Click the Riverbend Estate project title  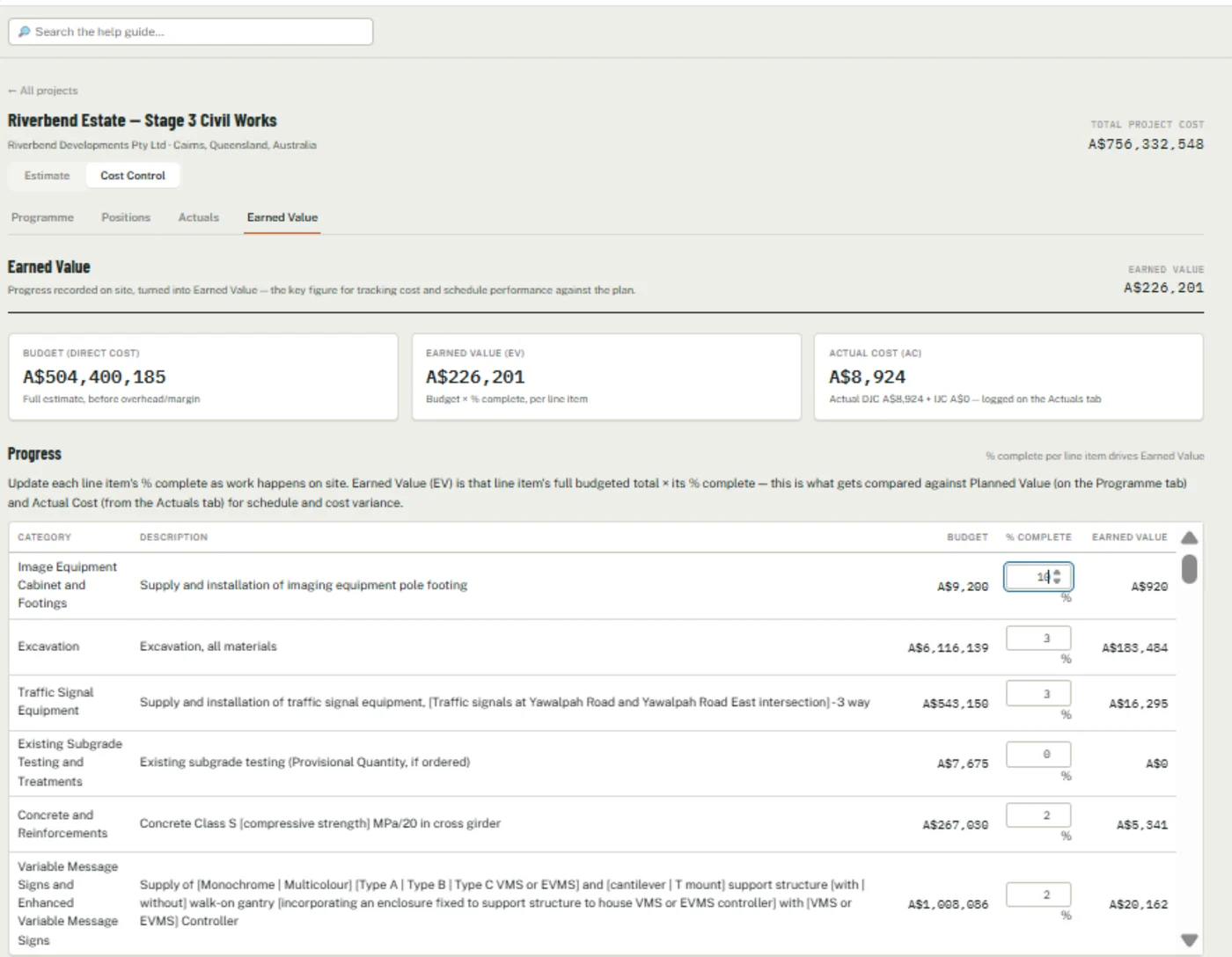[x=143, y=121]
